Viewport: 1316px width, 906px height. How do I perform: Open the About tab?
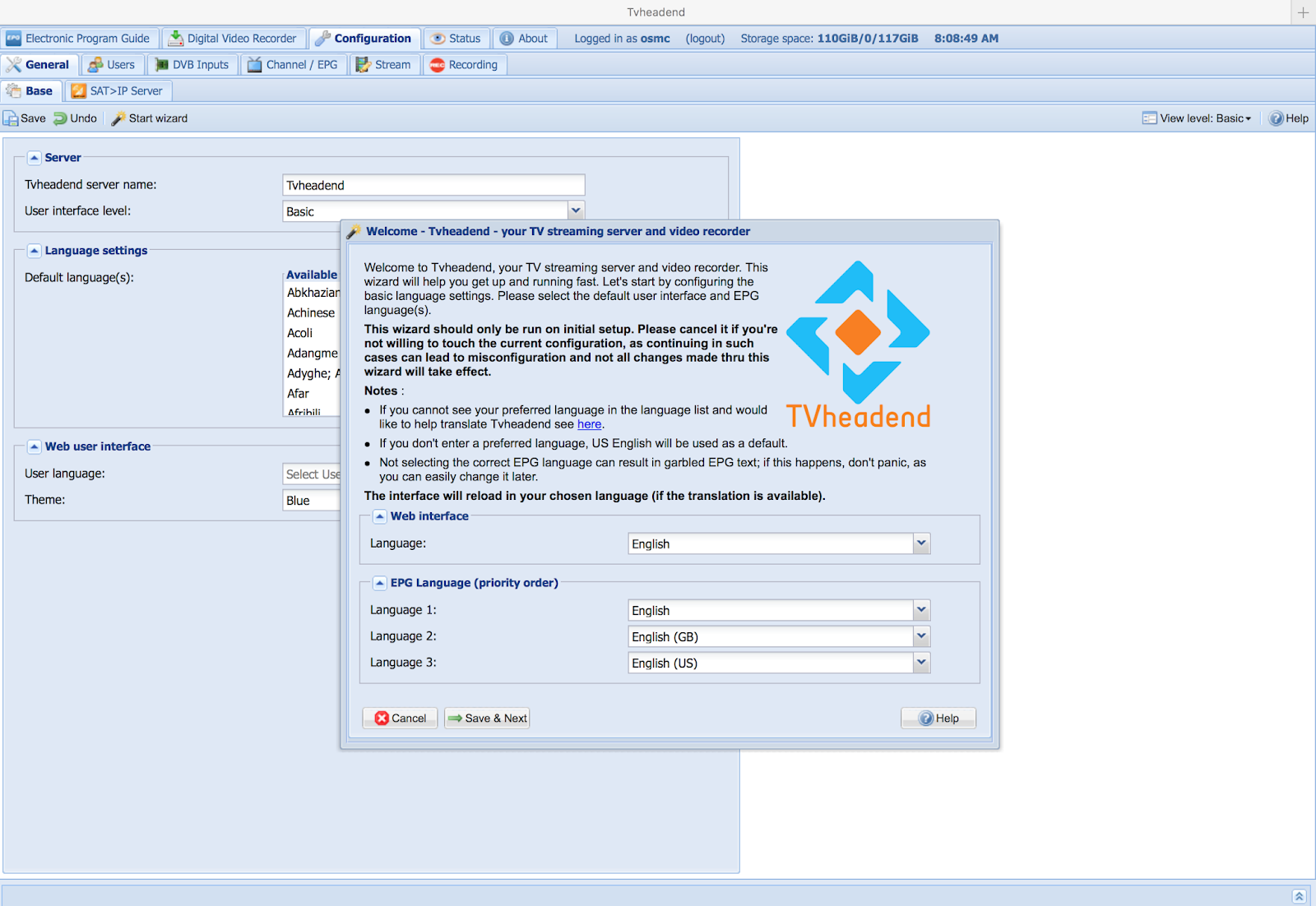[525, 39]
